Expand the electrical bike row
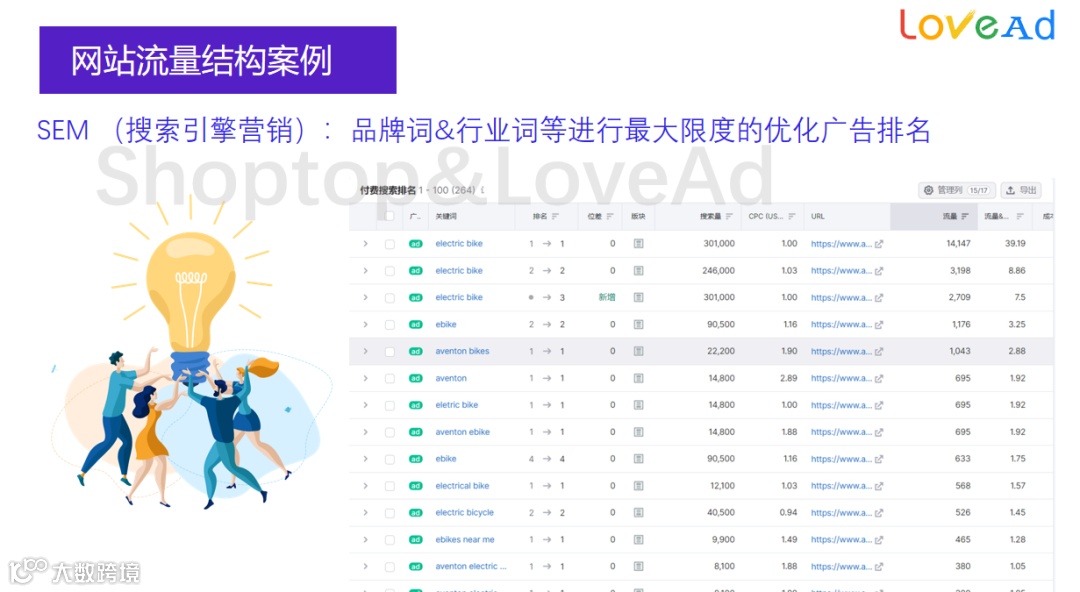This screenshot has width=1080, height=592. [366, 486]
